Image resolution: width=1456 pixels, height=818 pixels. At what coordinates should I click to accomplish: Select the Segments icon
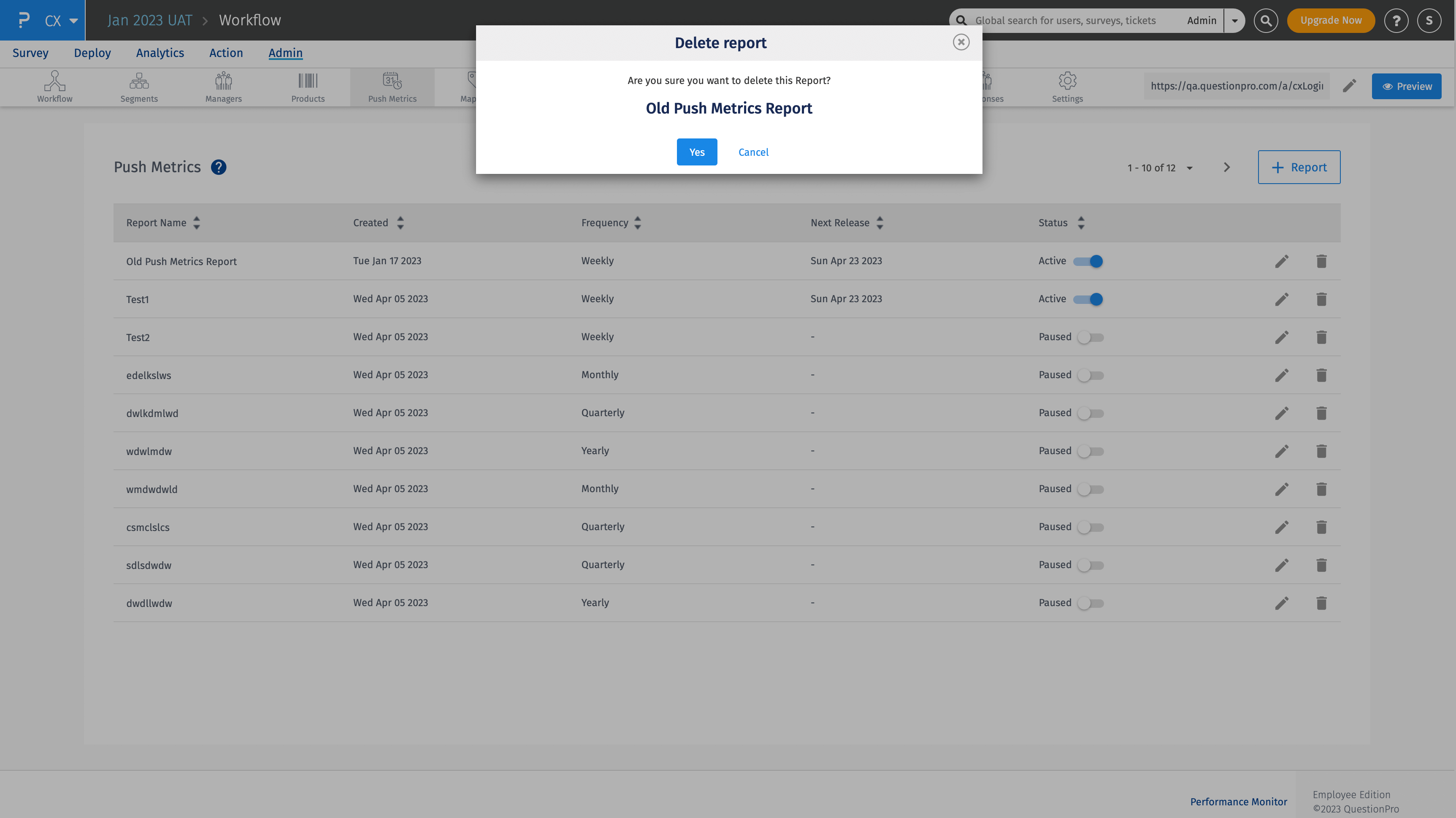(139, 86)
